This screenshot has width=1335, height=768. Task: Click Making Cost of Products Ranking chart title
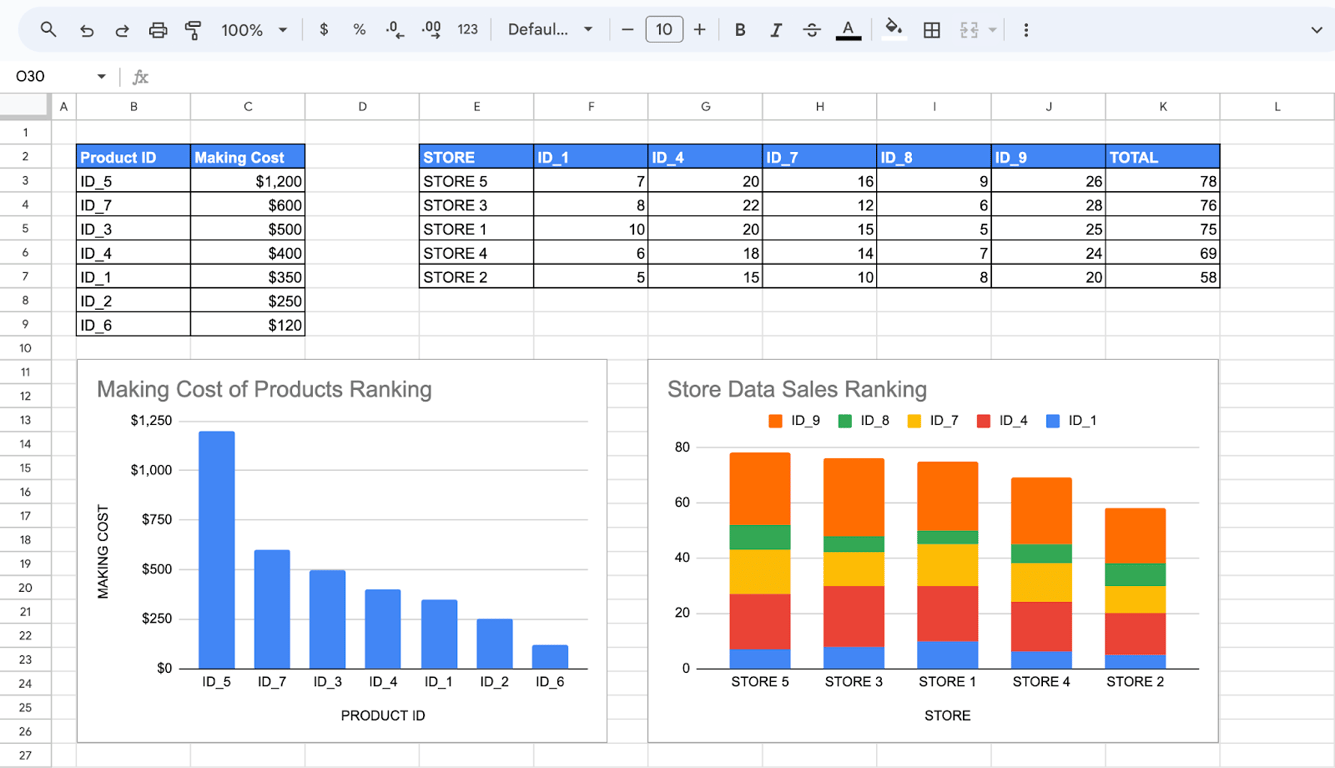tap(264, 390)
